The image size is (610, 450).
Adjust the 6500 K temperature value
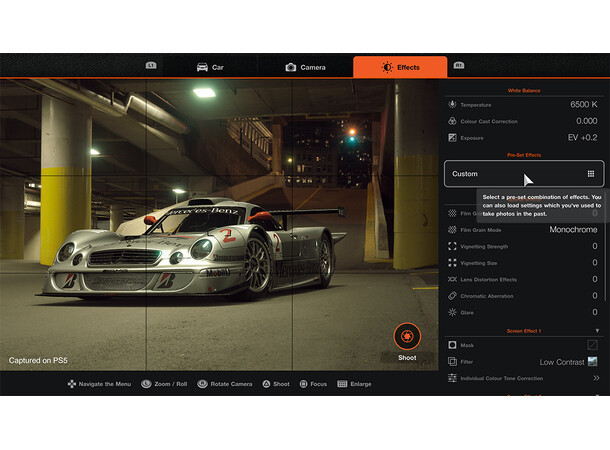[583, 104]
